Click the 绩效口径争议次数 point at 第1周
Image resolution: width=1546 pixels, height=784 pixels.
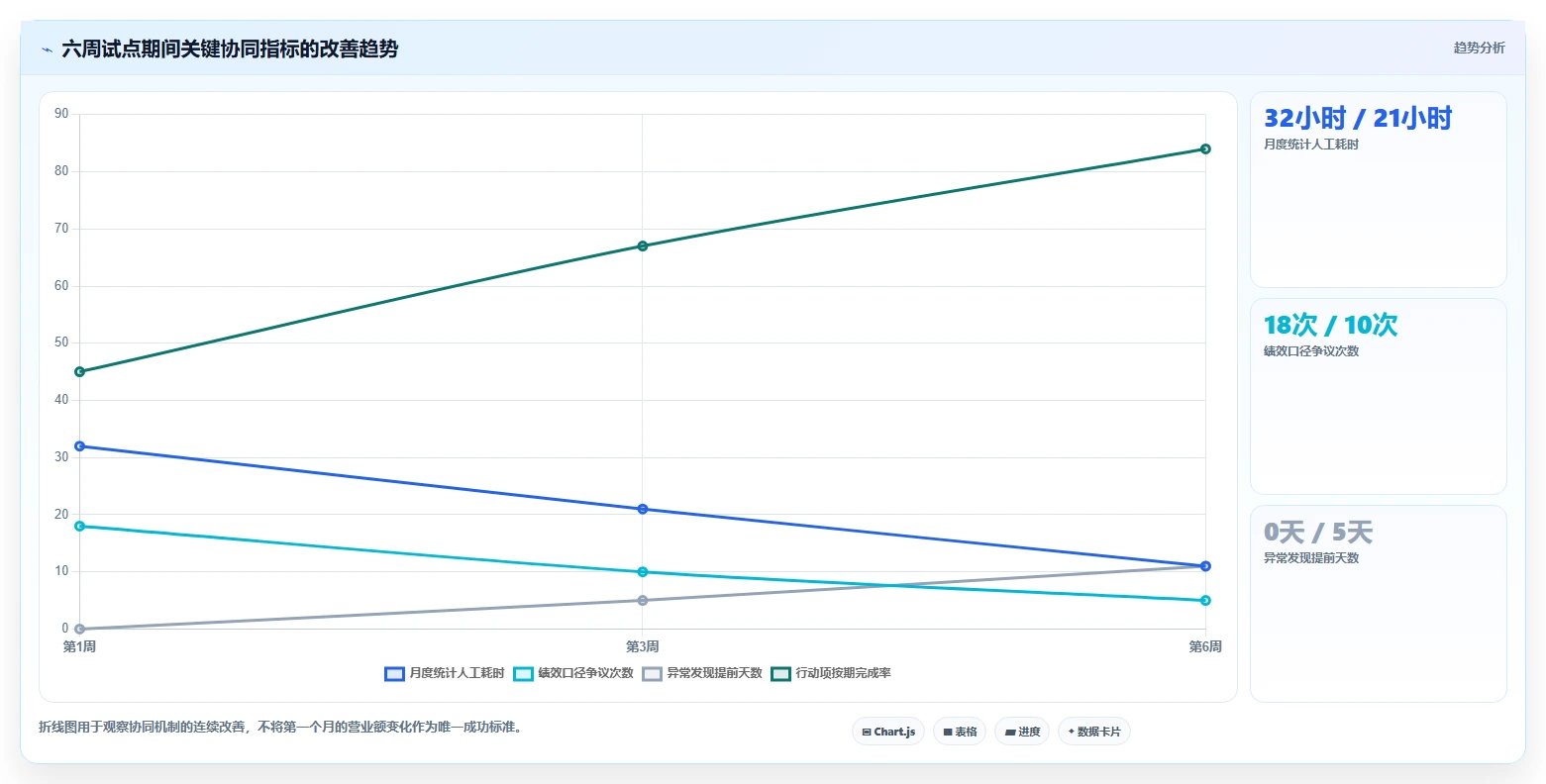pyautogui.click(x=79, y=526)
